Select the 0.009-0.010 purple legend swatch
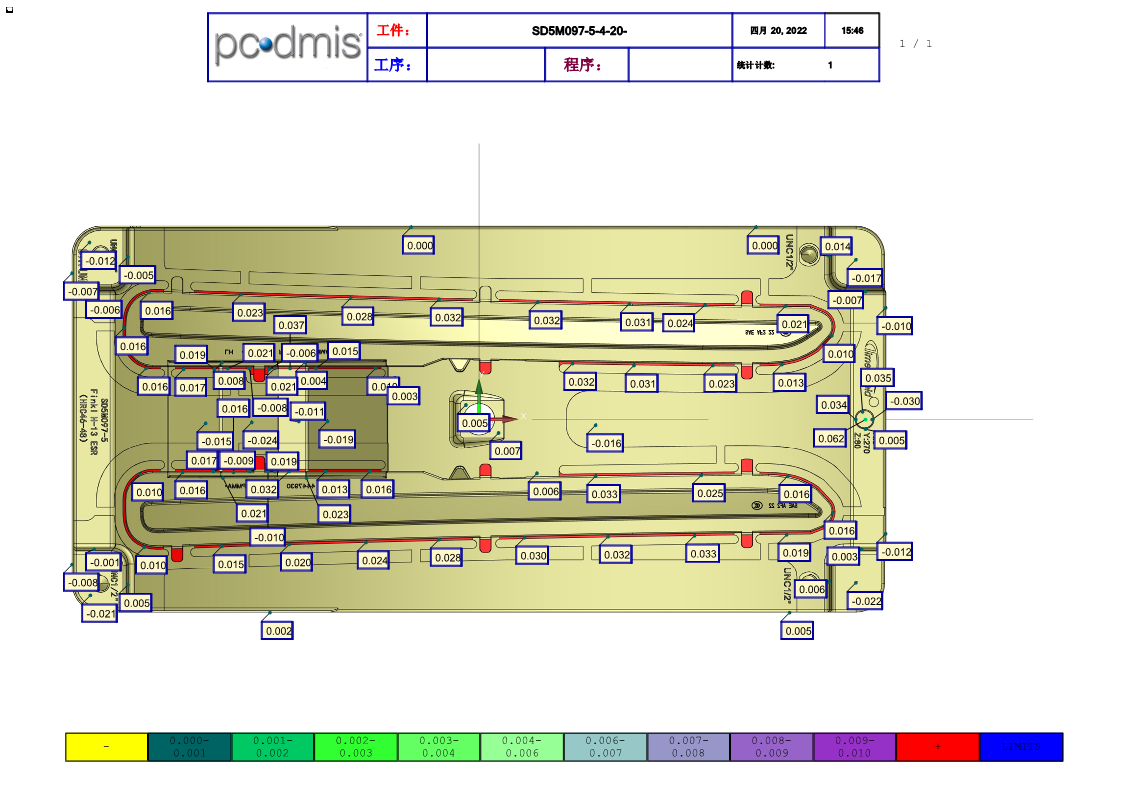Image resolution: width=1123 pixels, height=794 pixels. coord(854,747)
